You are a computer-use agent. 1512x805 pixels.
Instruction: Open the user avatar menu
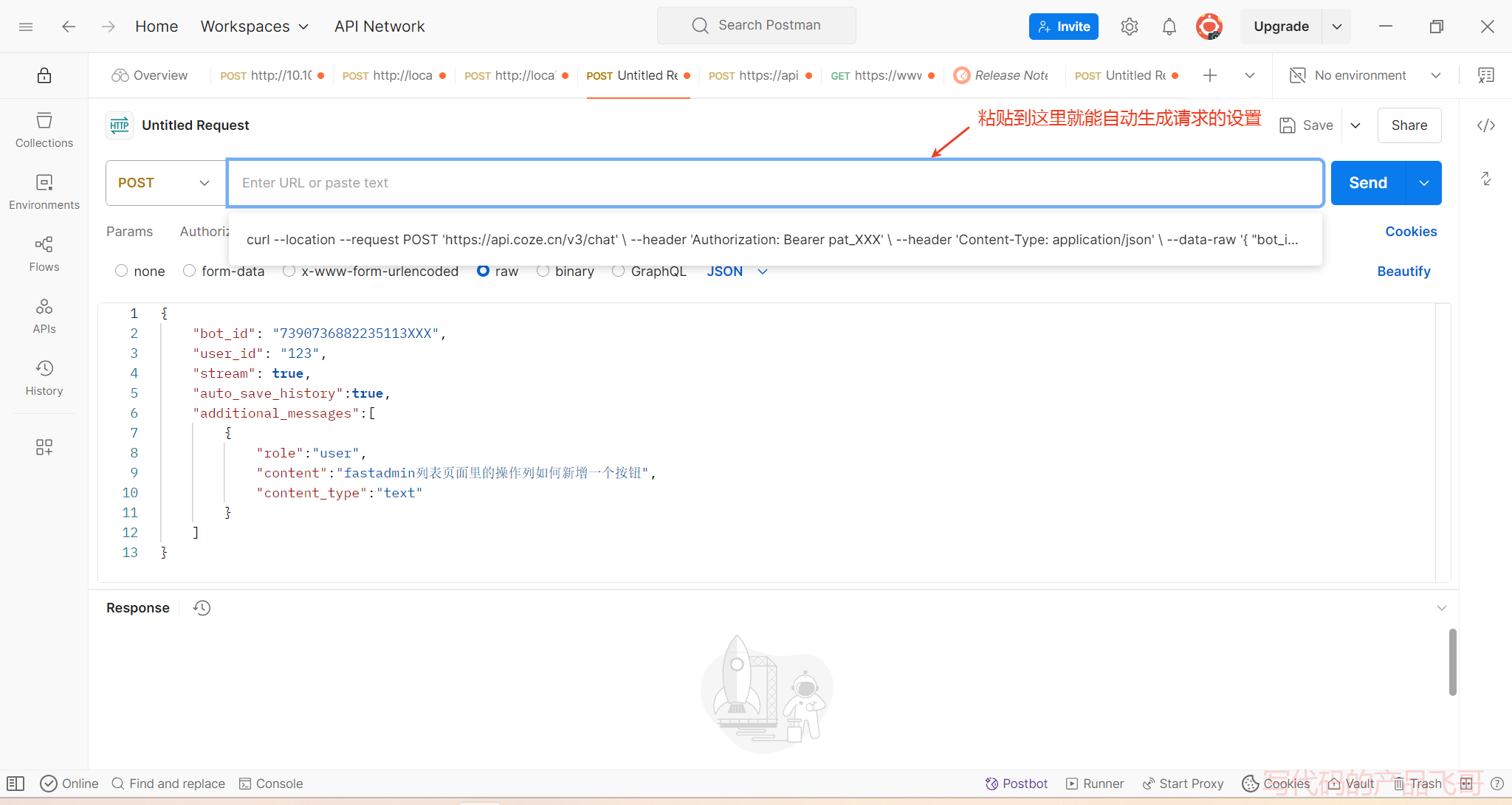click(x=1209, y=27)
